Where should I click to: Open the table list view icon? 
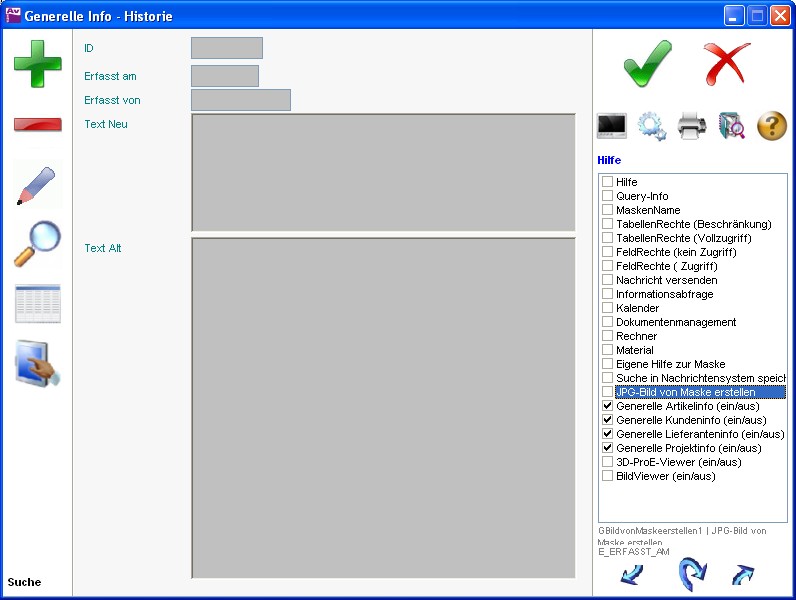tap(37, 304)
